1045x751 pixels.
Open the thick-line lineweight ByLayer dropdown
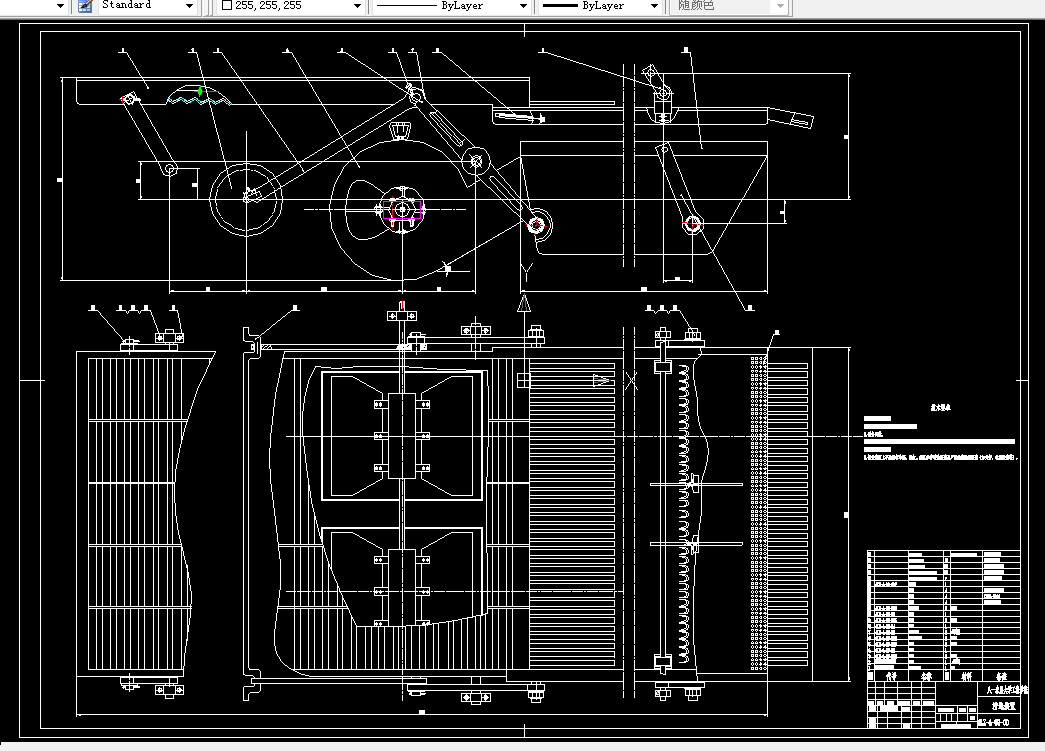pos(600,6)
